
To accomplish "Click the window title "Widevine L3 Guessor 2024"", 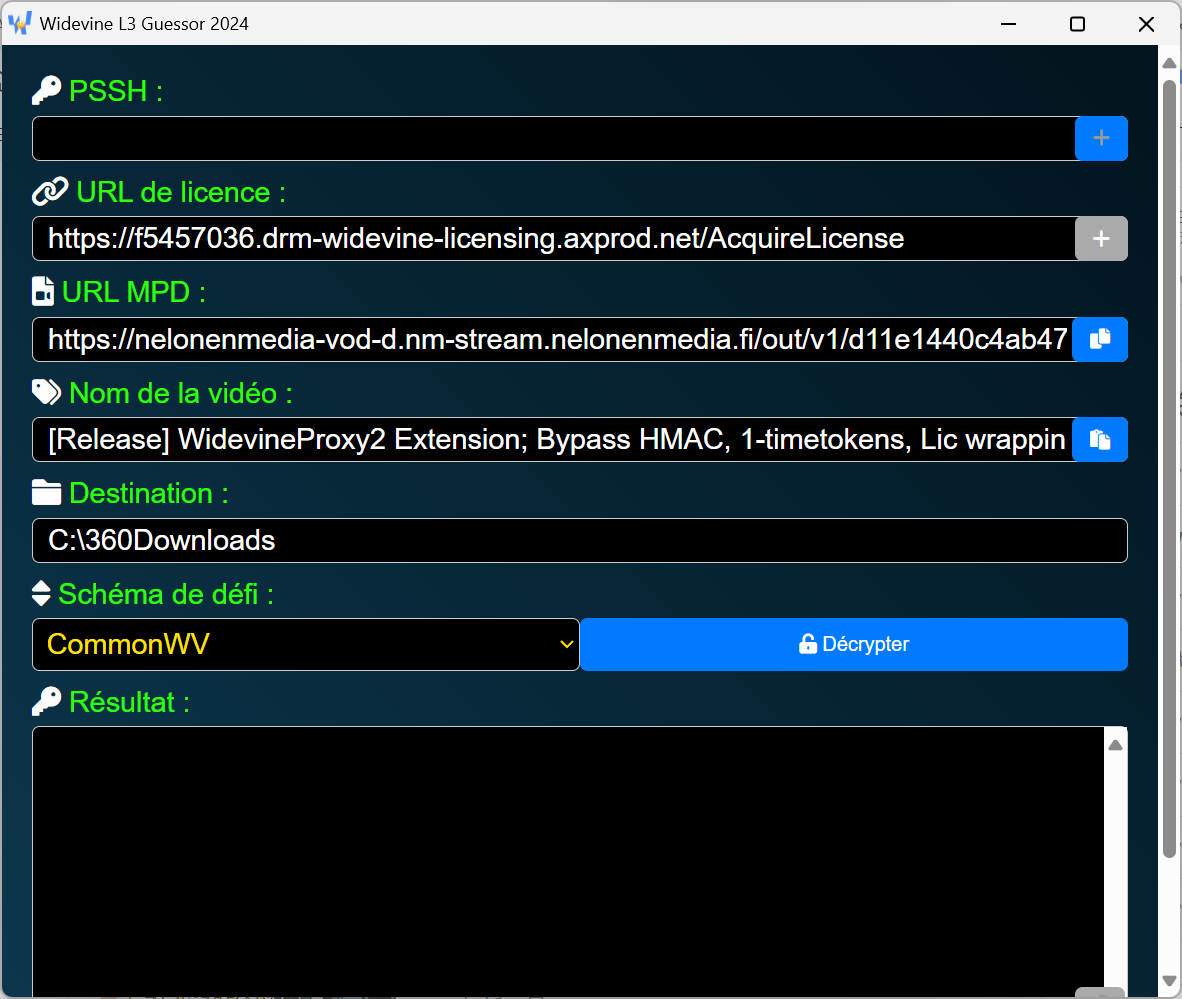I will pyautogui.click(x=144, y=23).
